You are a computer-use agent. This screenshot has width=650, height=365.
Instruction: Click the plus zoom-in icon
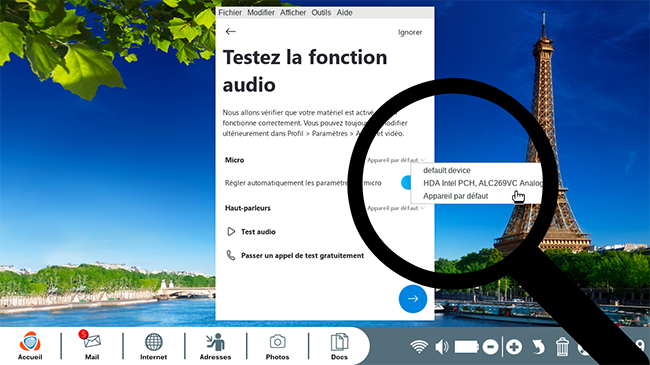point(514,347)
